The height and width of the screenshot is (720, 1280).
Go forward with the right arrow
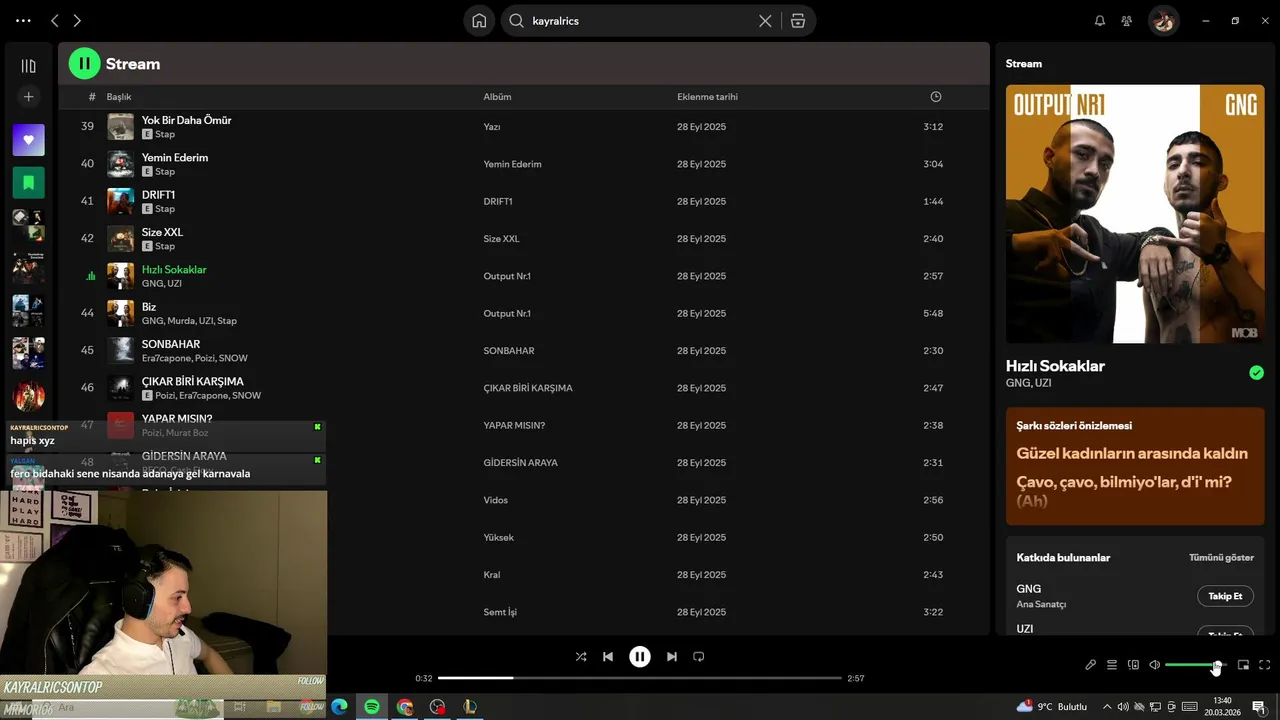click(x=77, y=20)
